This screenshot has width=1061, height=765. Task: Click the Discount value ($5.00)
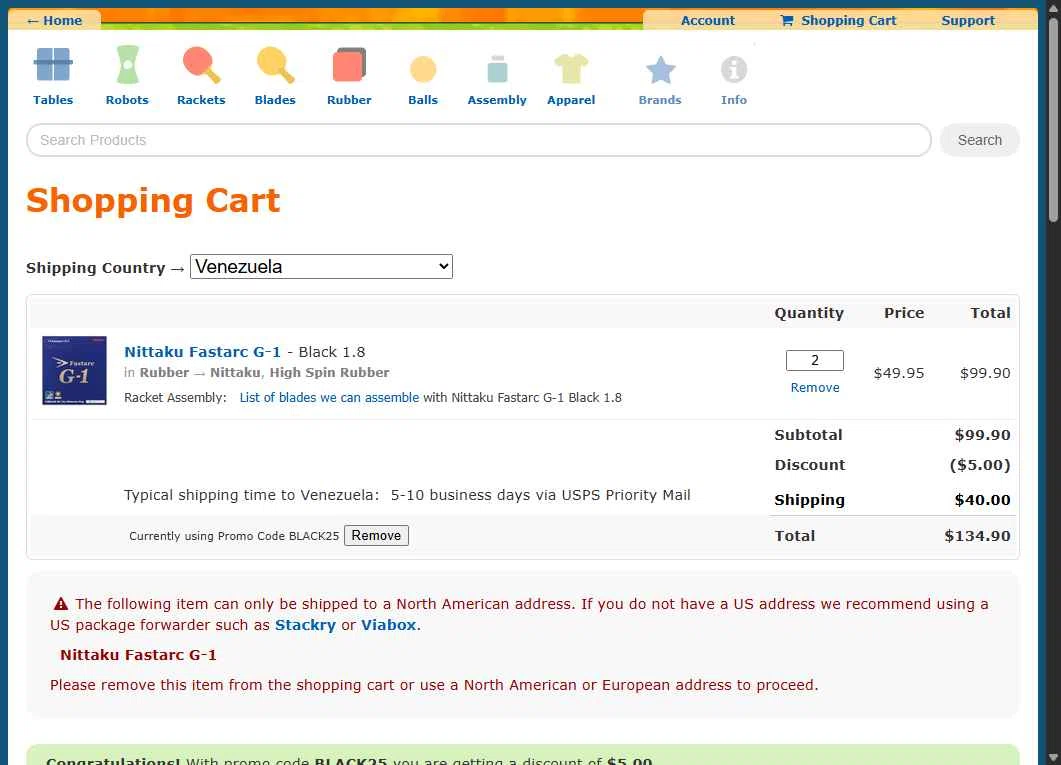(980, 465)
